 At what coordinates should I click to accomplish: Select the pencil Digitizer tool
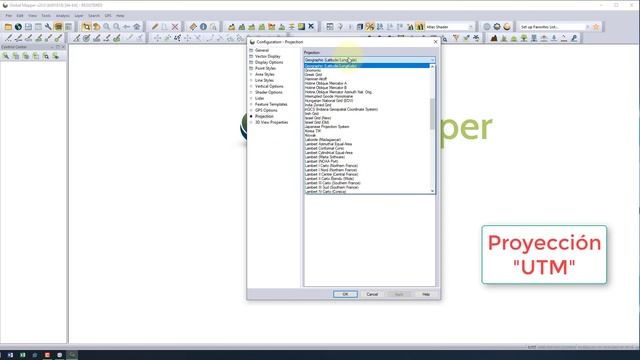click(155, 27)
